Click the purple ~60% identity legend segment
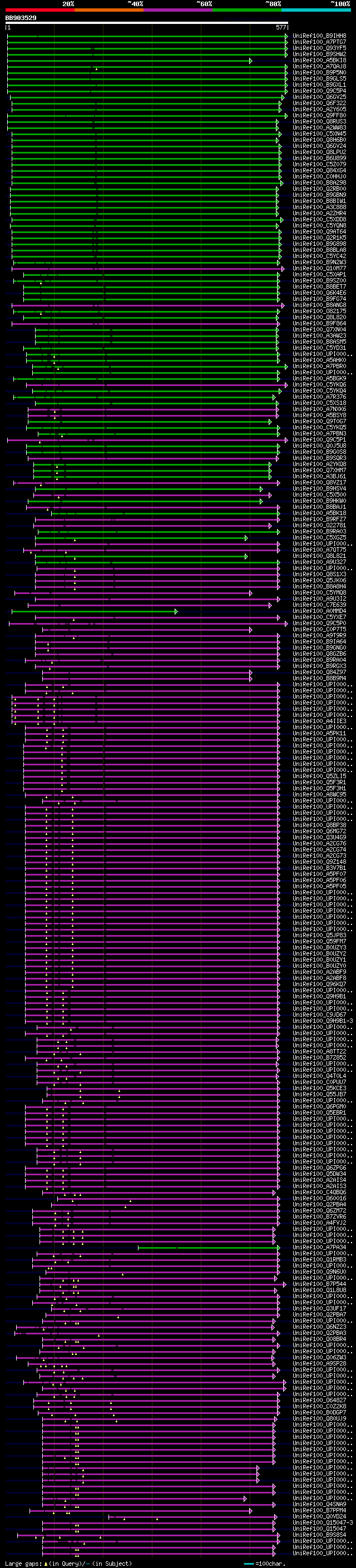The height and width of the screenshot is (1568, 356). pyautogui.click(x=179, y=10)
